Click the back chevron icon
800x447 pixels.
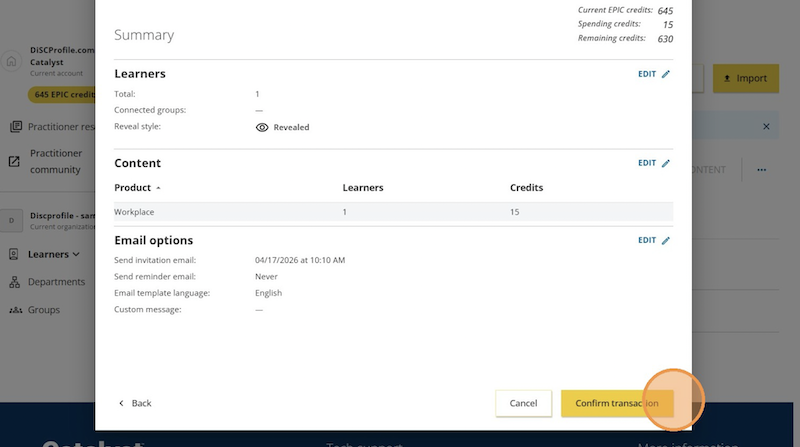coord(121,403)
